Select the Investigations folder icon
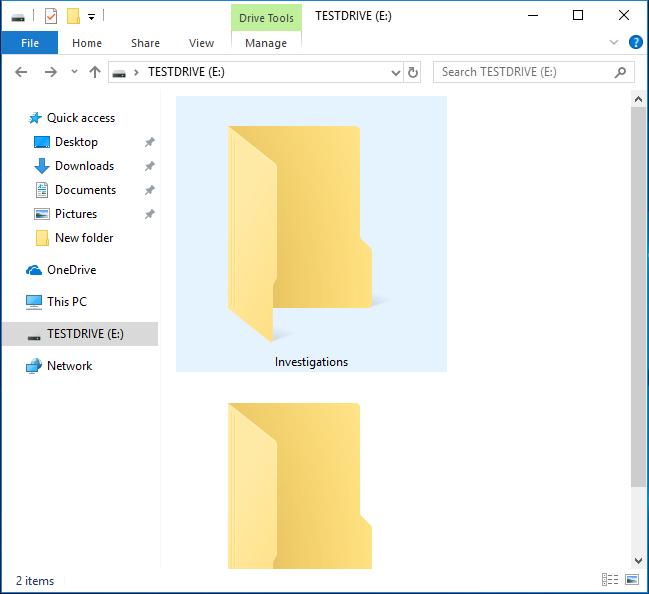Image resolution: width=649 pixels, height=594 pixels. click(300, 234)
